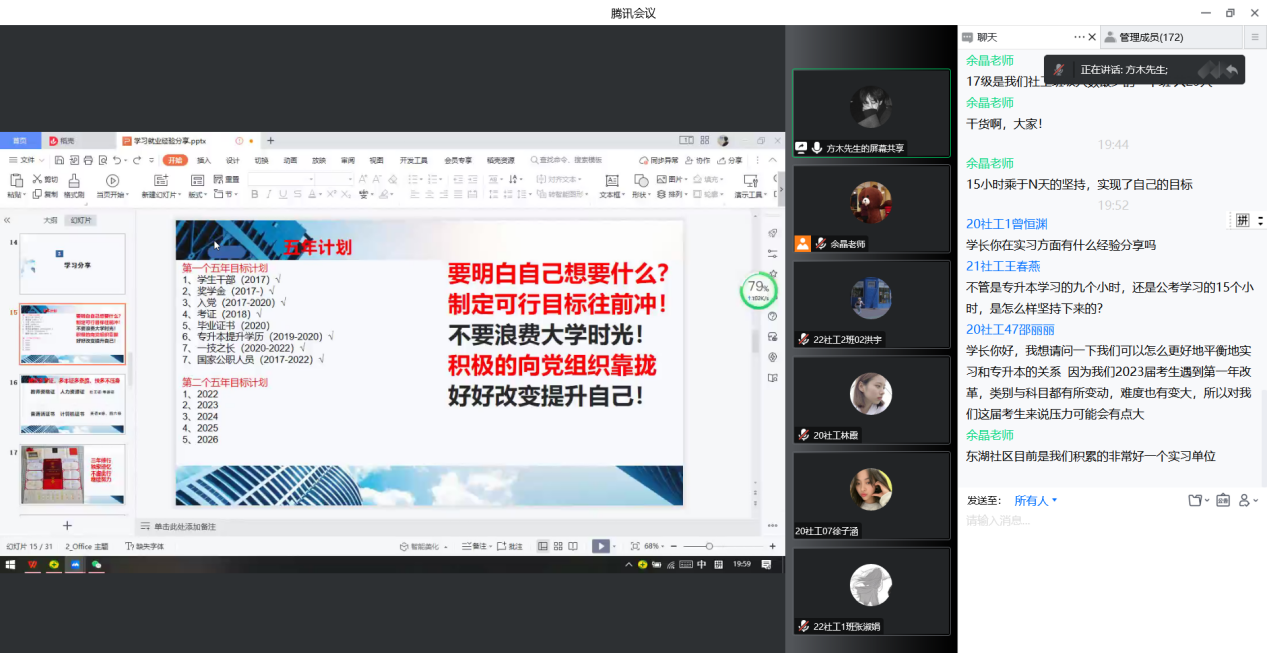Toggle Italic formatting in the ribbon
This screenshot has height=653, width=1267.
[x=269, y=194]
